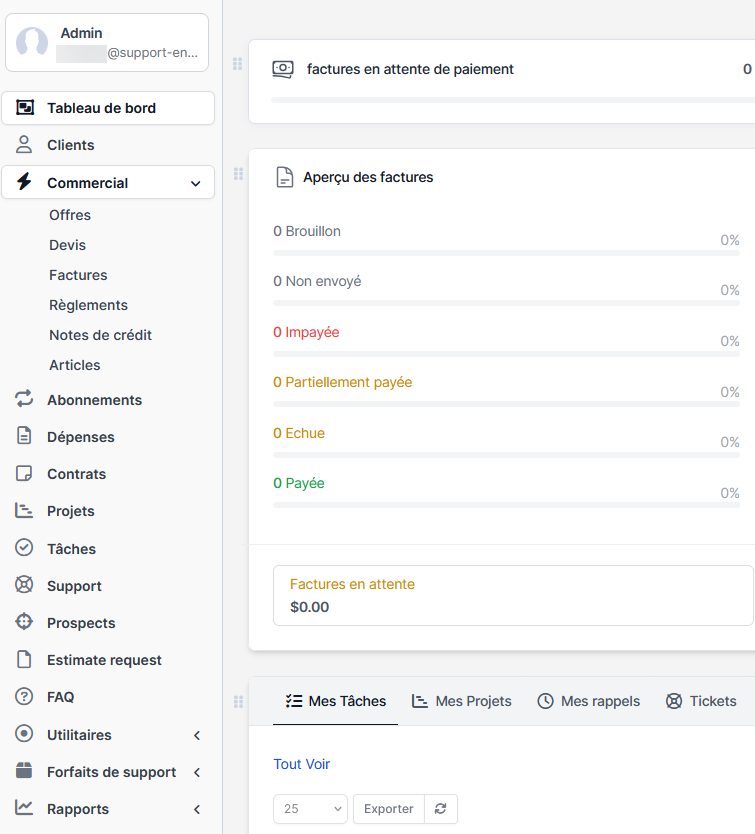Click the Impayée invoices progress bar
Image resolution: width=755 pixels, height=834 pixels.
pos(506,354)
